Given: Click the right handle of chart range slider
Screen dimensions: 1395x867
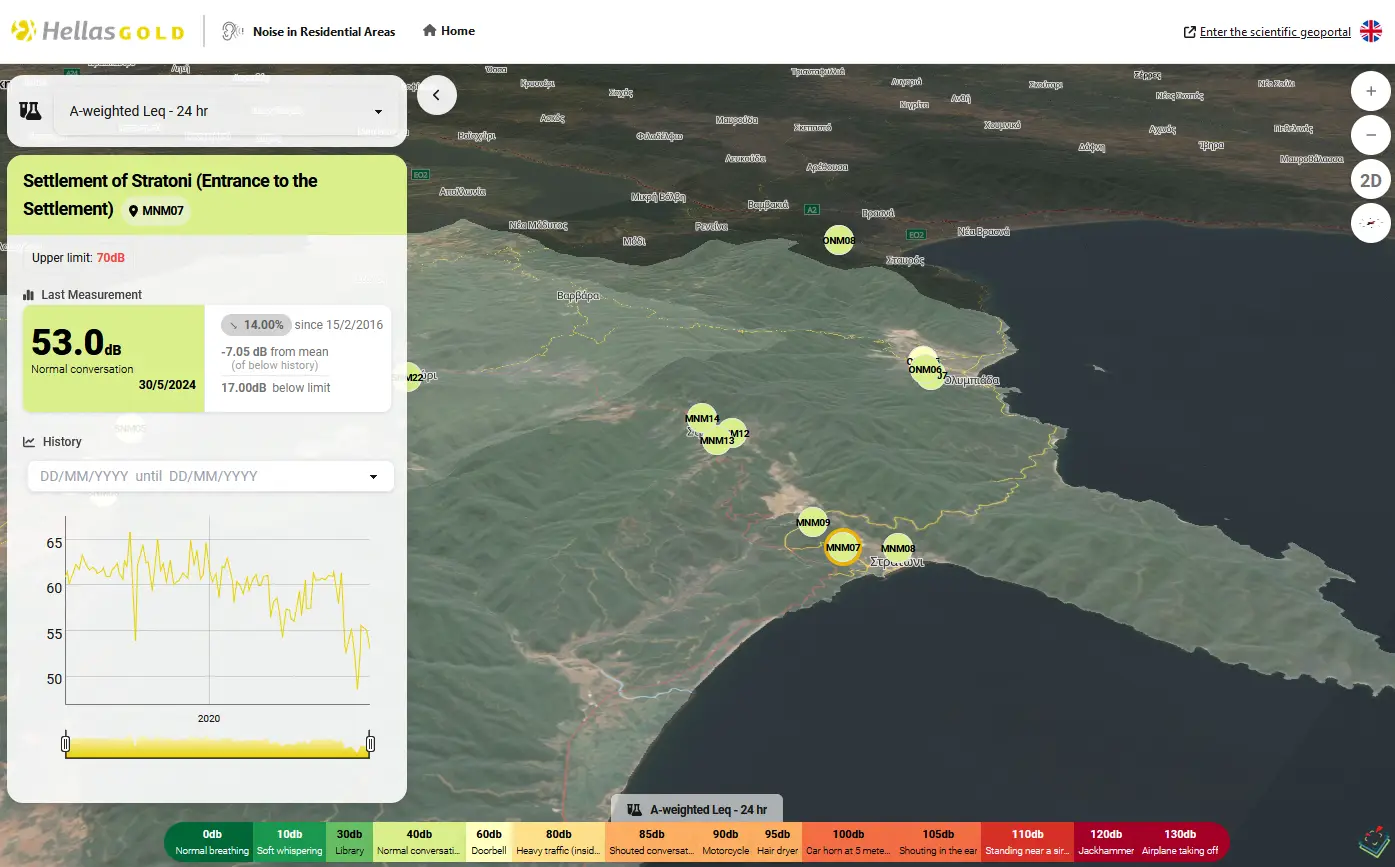Looking at the screenshot, I should point(370,743).
